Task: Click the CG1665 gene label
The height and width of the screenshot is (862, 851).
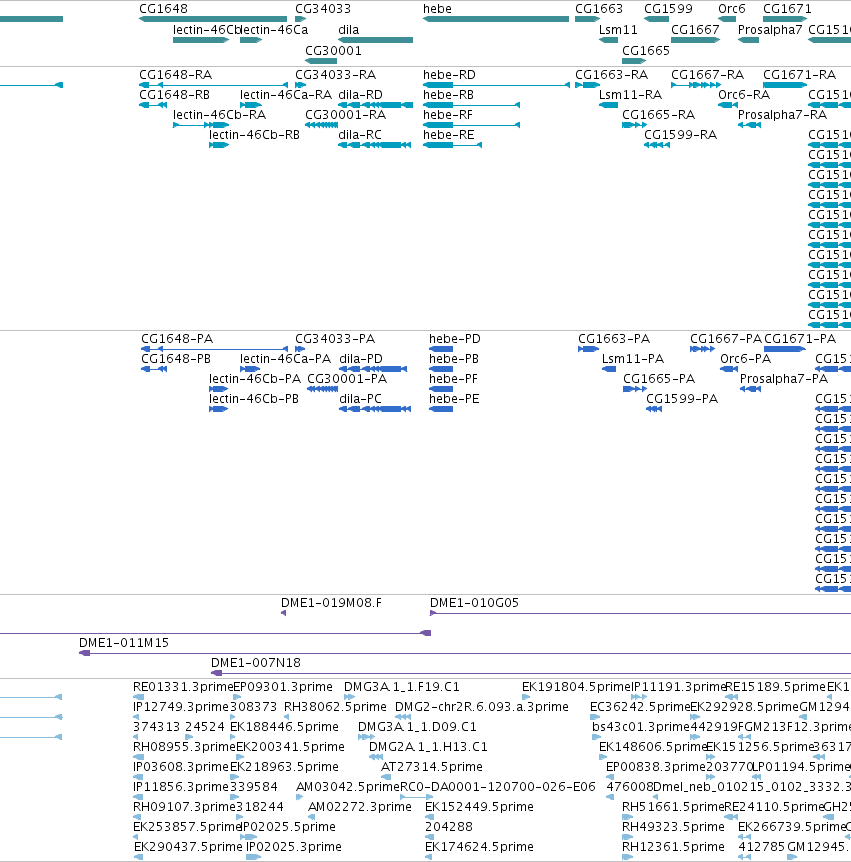Action: (x=645, y=51)
